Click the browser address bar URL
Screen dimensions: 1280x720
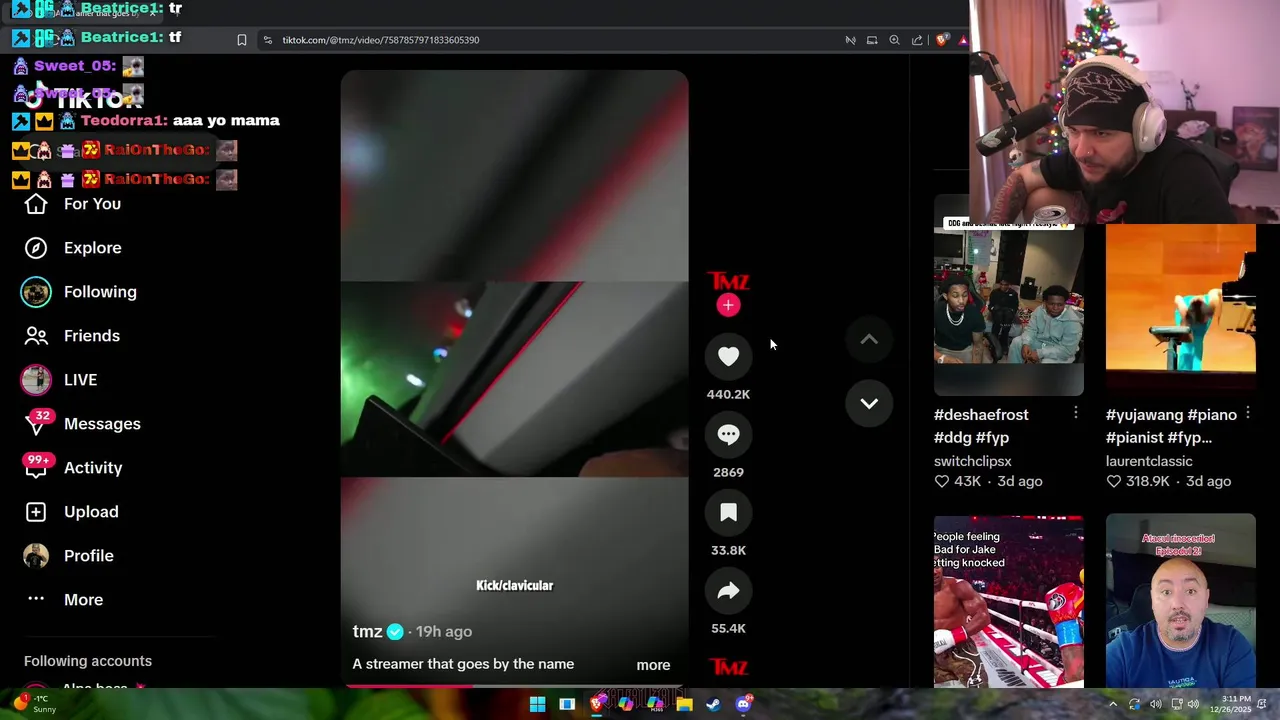pos(381,40)
